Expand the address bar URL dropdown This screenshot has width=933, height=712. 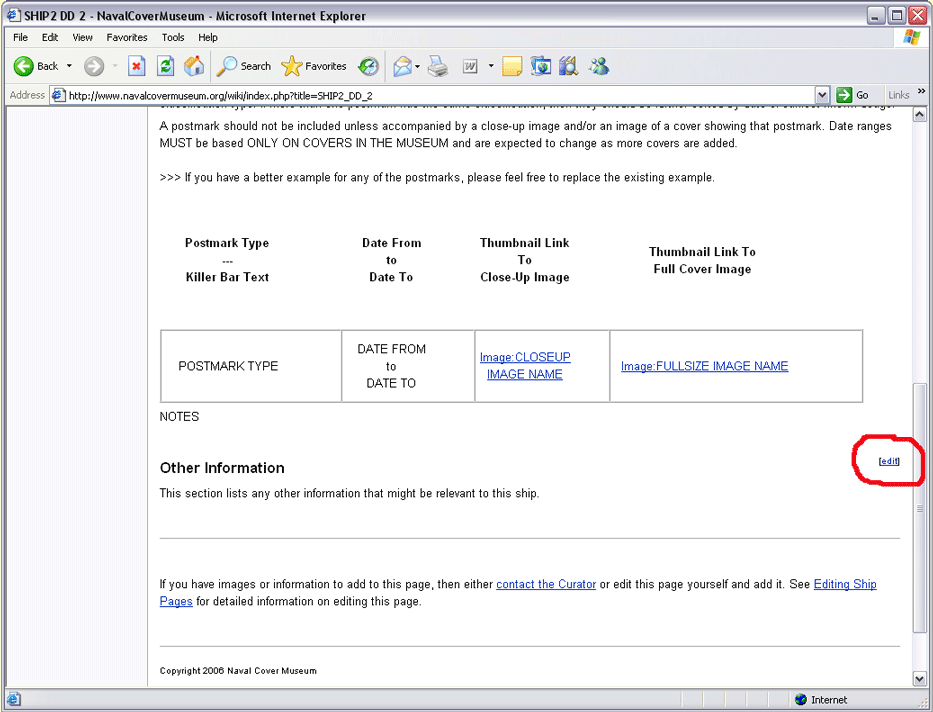click(x=822, y=95)
